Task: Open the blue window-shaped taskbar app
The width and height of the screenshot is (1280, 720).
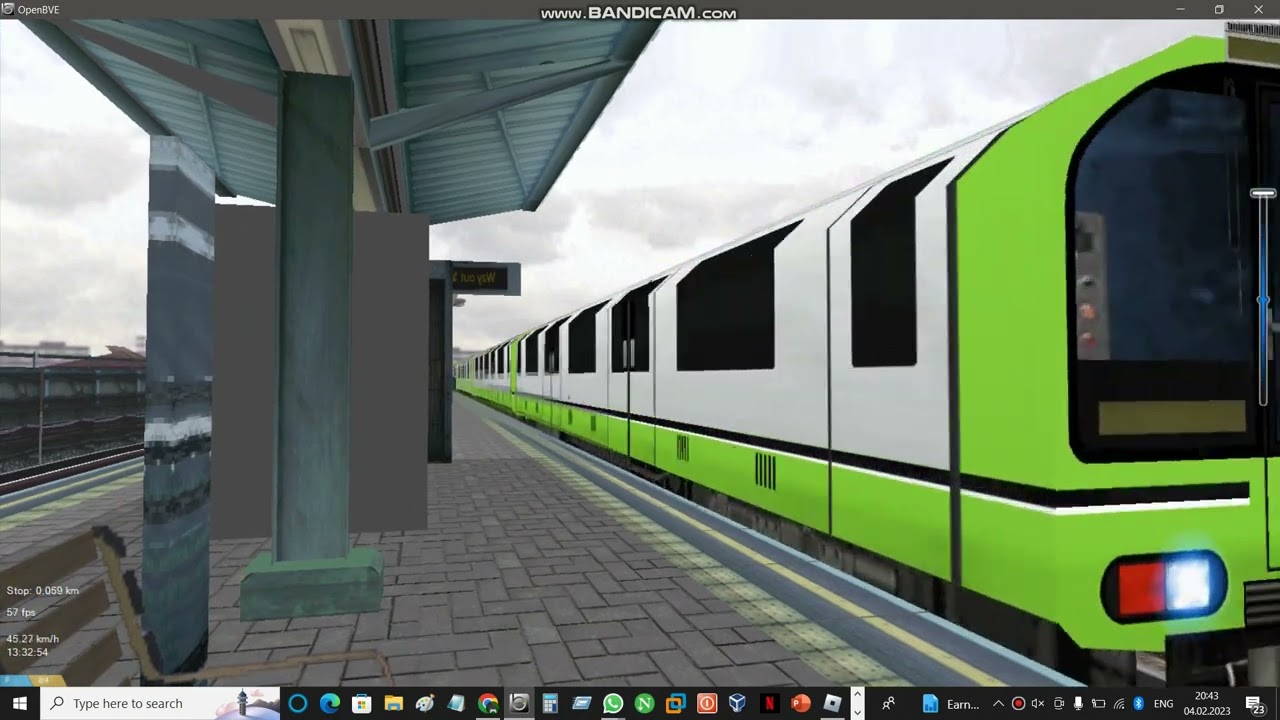Action: (582, 703)
